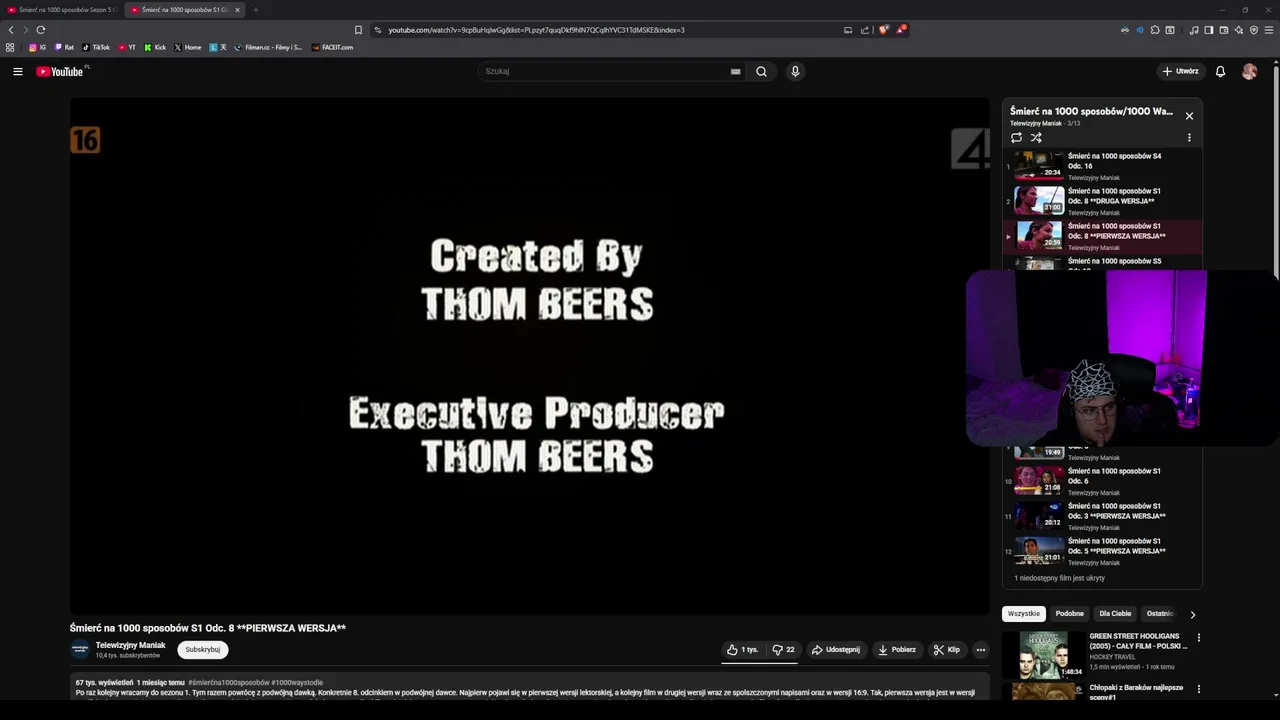Open the browser extensions puzzle icon
Screen dimensions: 1280x720
point(1155,30)
